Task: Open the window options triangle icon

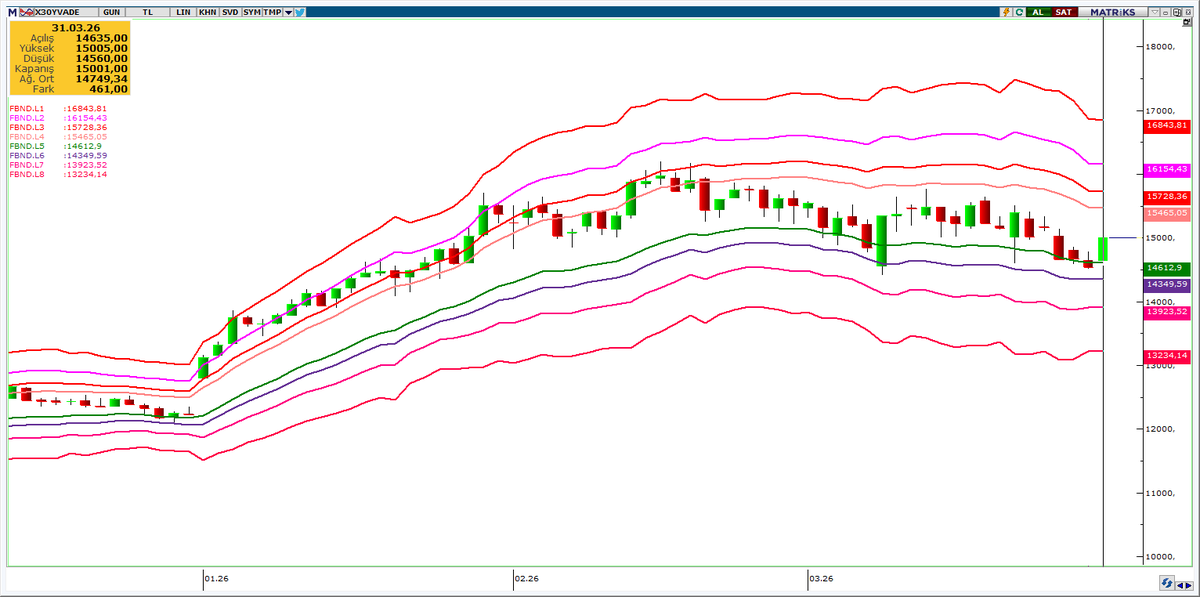Action: click(1154, 12)
